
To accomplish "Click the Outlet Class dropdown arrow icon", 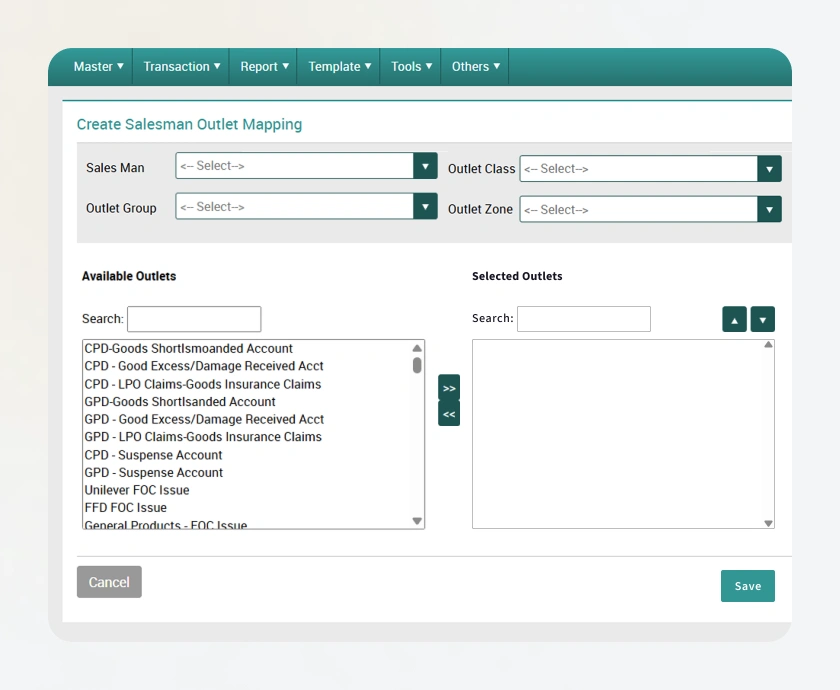I will click(x=769, y=168).
